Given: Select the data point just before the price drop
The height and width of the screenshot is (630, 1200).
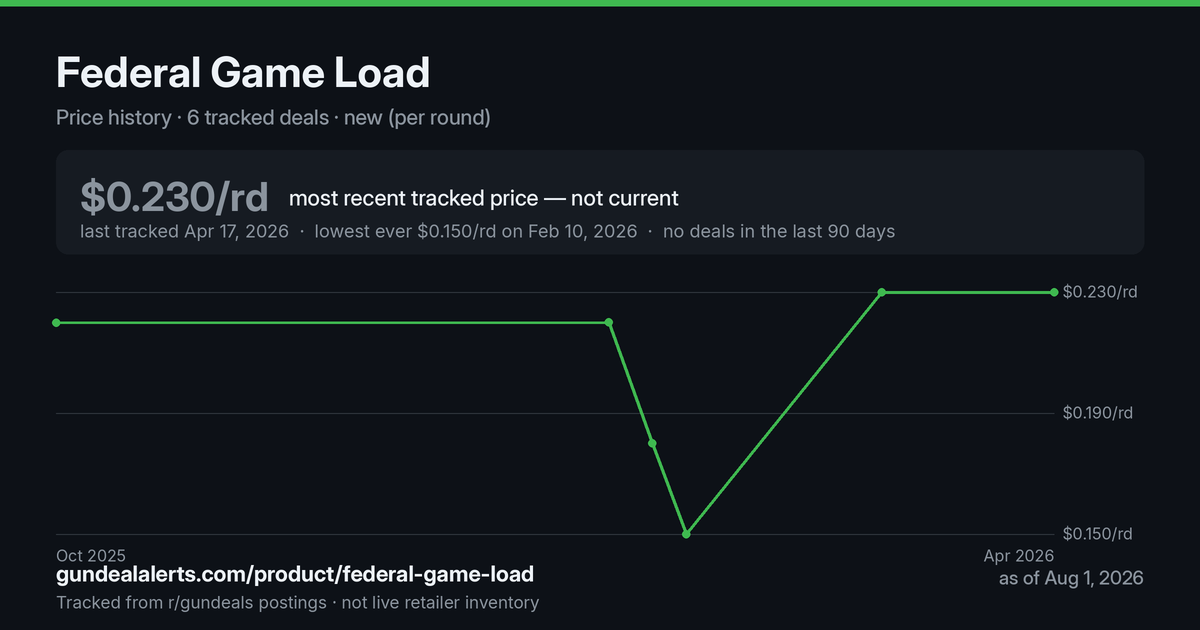Looking at the screenshot, I should coord(609,322).
